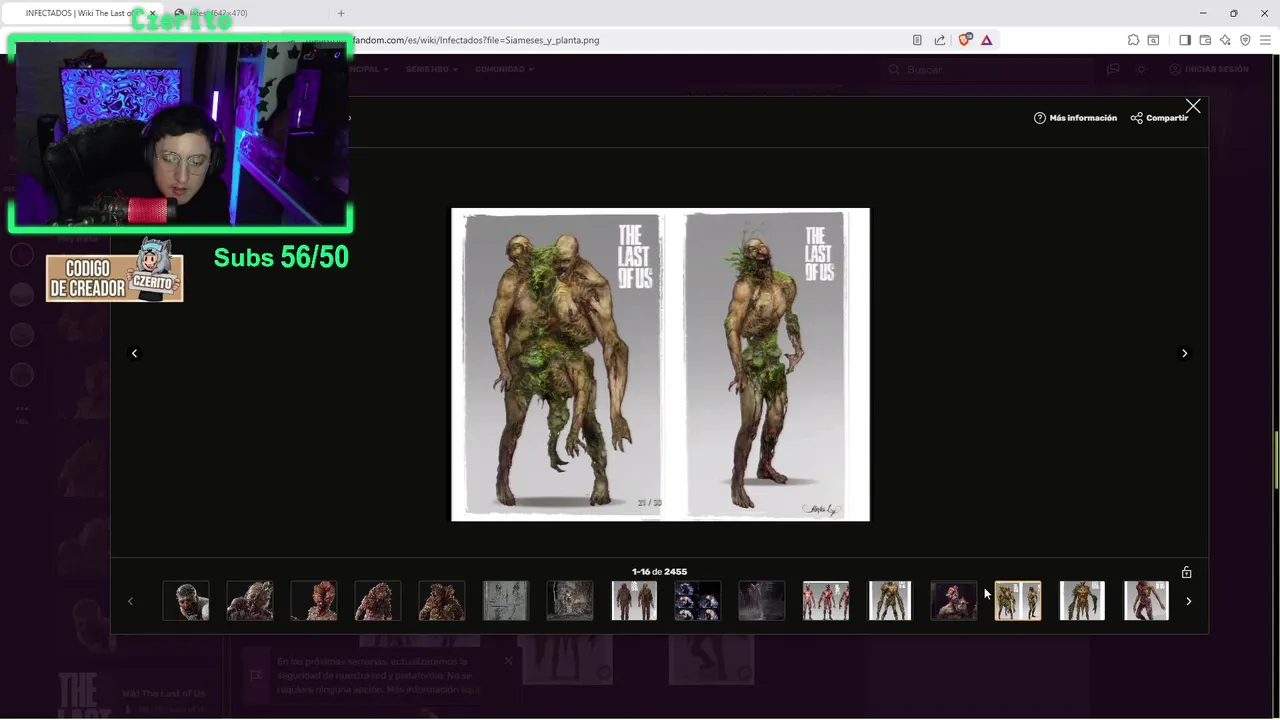Screen dimensions: 1280x720
Task: Open the Brave Rewards triangle icon
Action: 986,40
